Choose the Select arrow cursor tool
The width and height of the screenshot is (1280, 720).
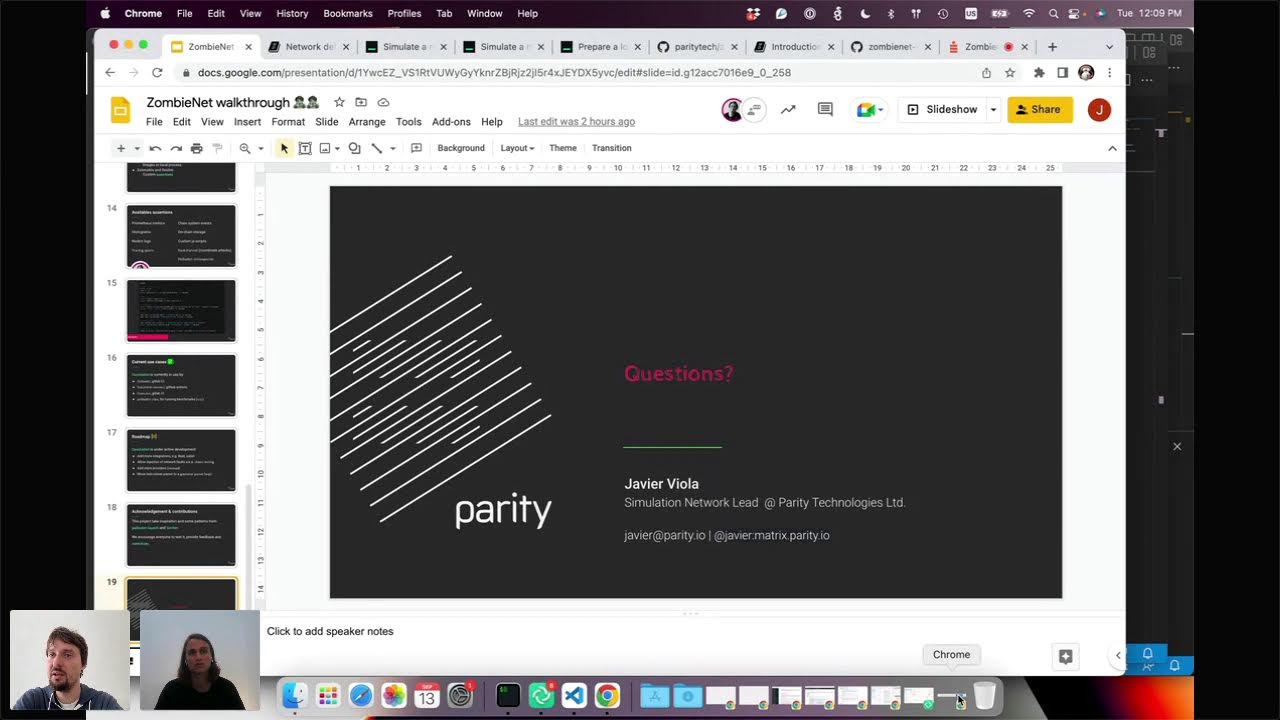tap(284, 148)
